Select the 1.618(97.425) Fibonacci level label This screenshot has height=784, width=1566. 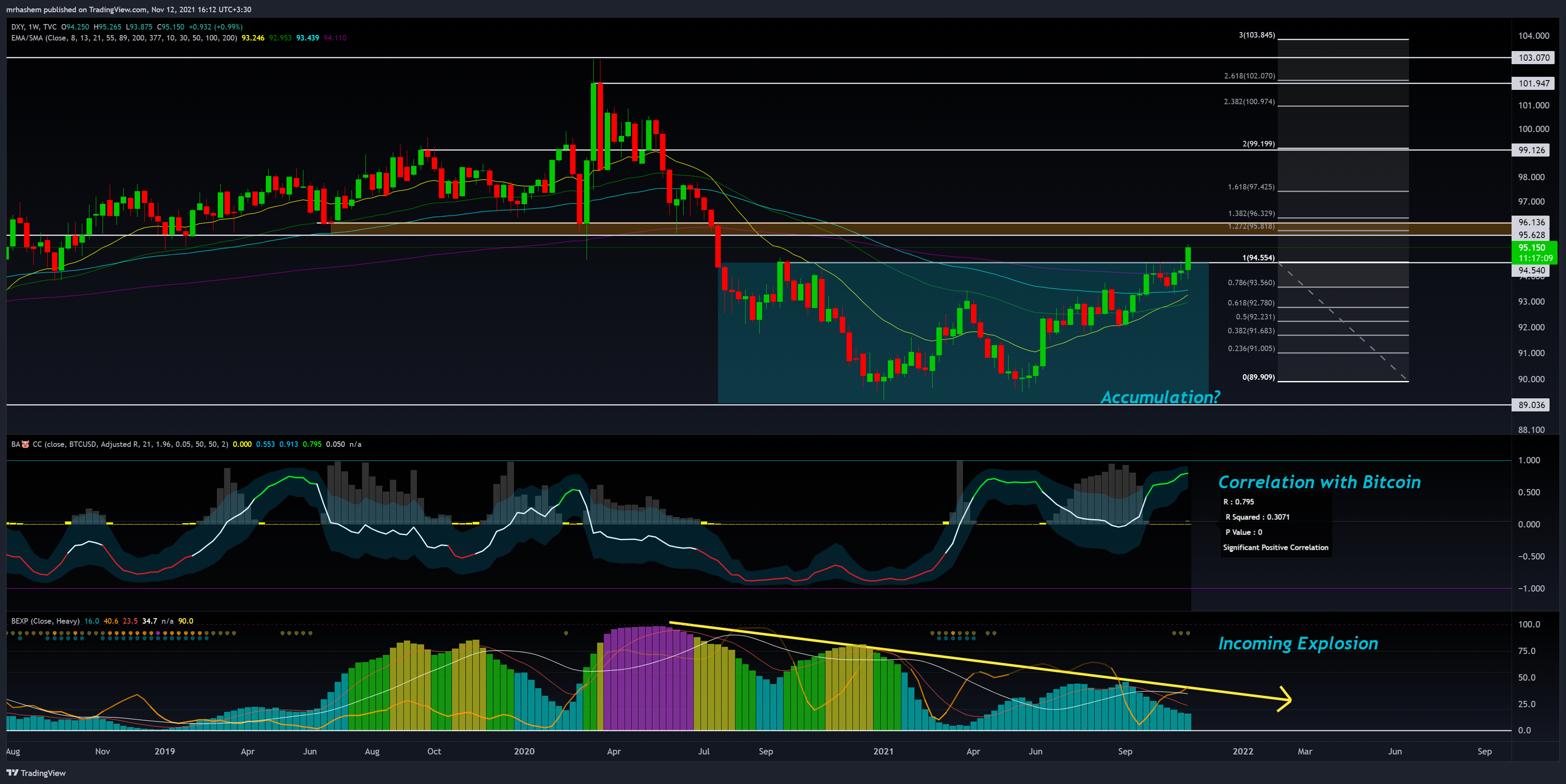(x=1251, y=187)
